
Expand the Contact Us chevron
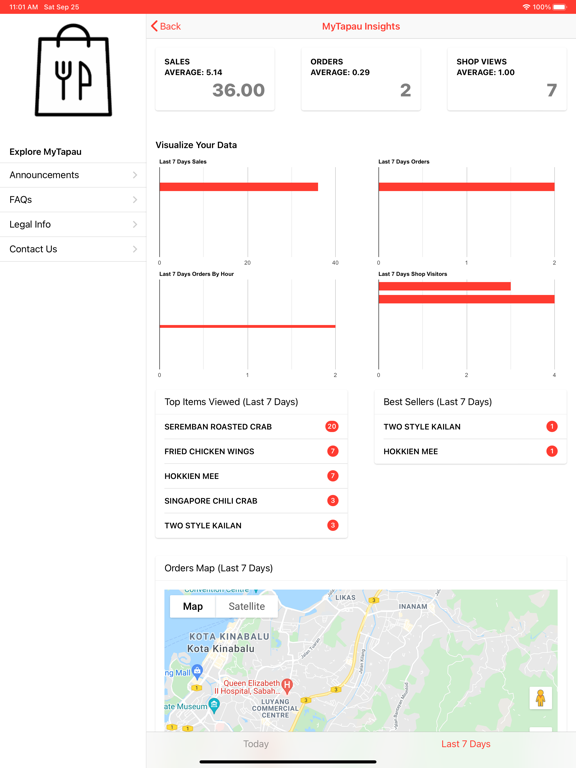(x=135, y=249)
